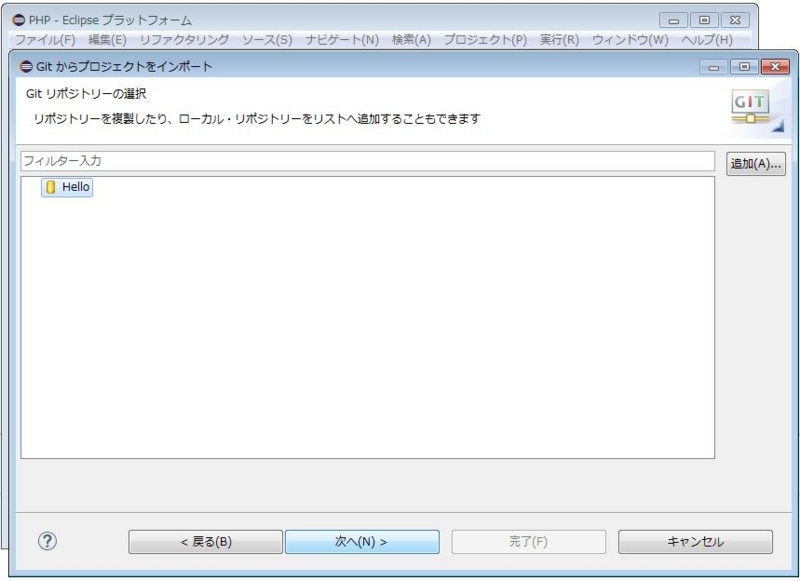The height and width of the screenshot is (581, 800).
Task: Open the プロジェクト(P) menu
Action: click(485, 40)
